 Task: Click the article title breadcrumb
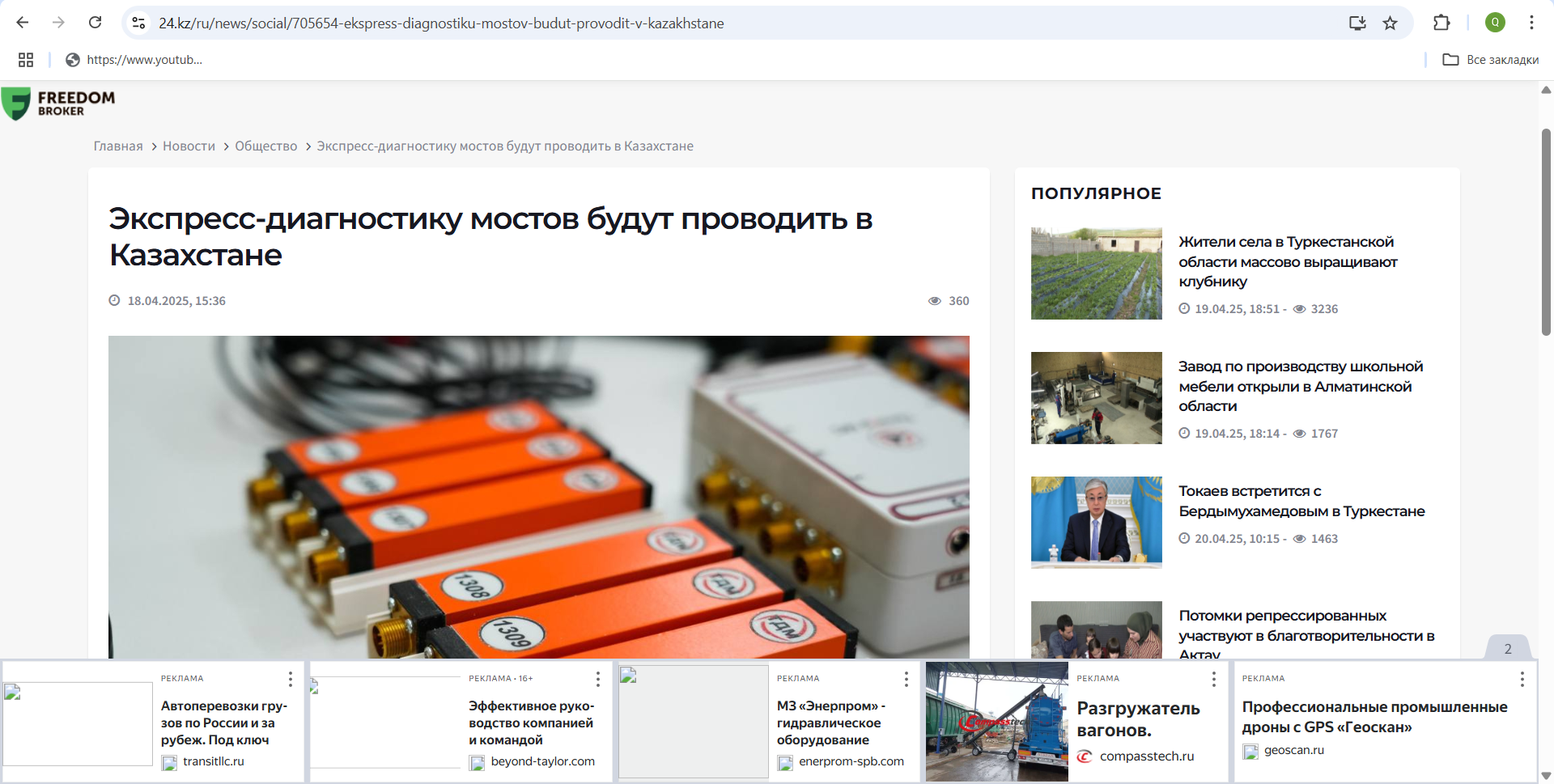(505, 146)
